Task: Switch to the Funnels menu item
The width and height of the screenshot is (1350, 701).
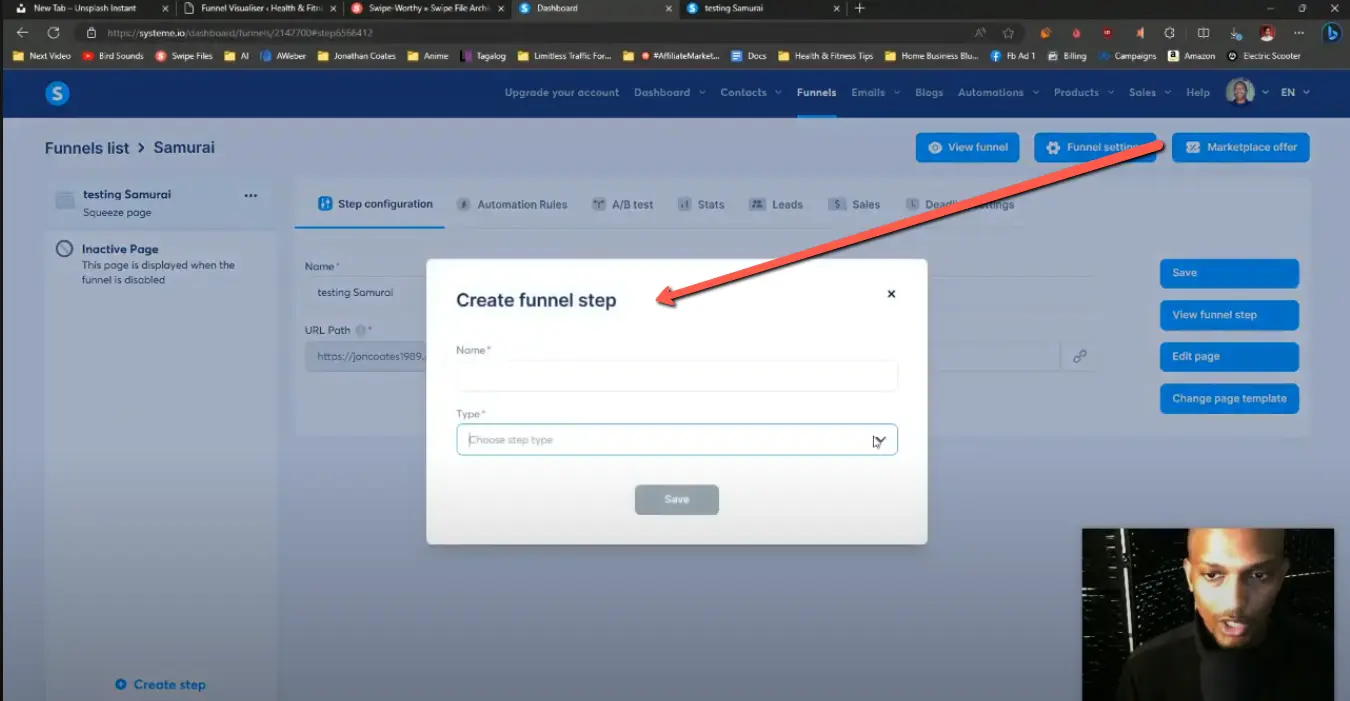Action: click(x=816, y=92)
